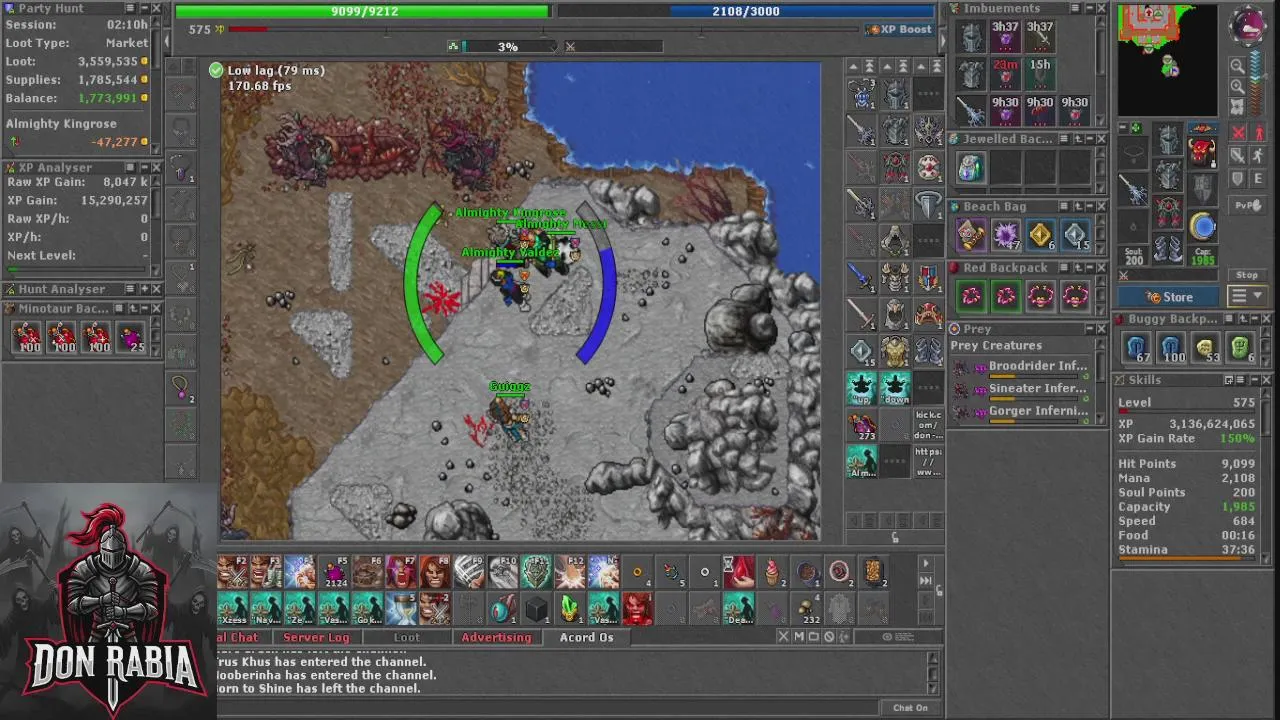
Task: Use the ice cream cone hotkey item
Action: click(x=772, y=572)
